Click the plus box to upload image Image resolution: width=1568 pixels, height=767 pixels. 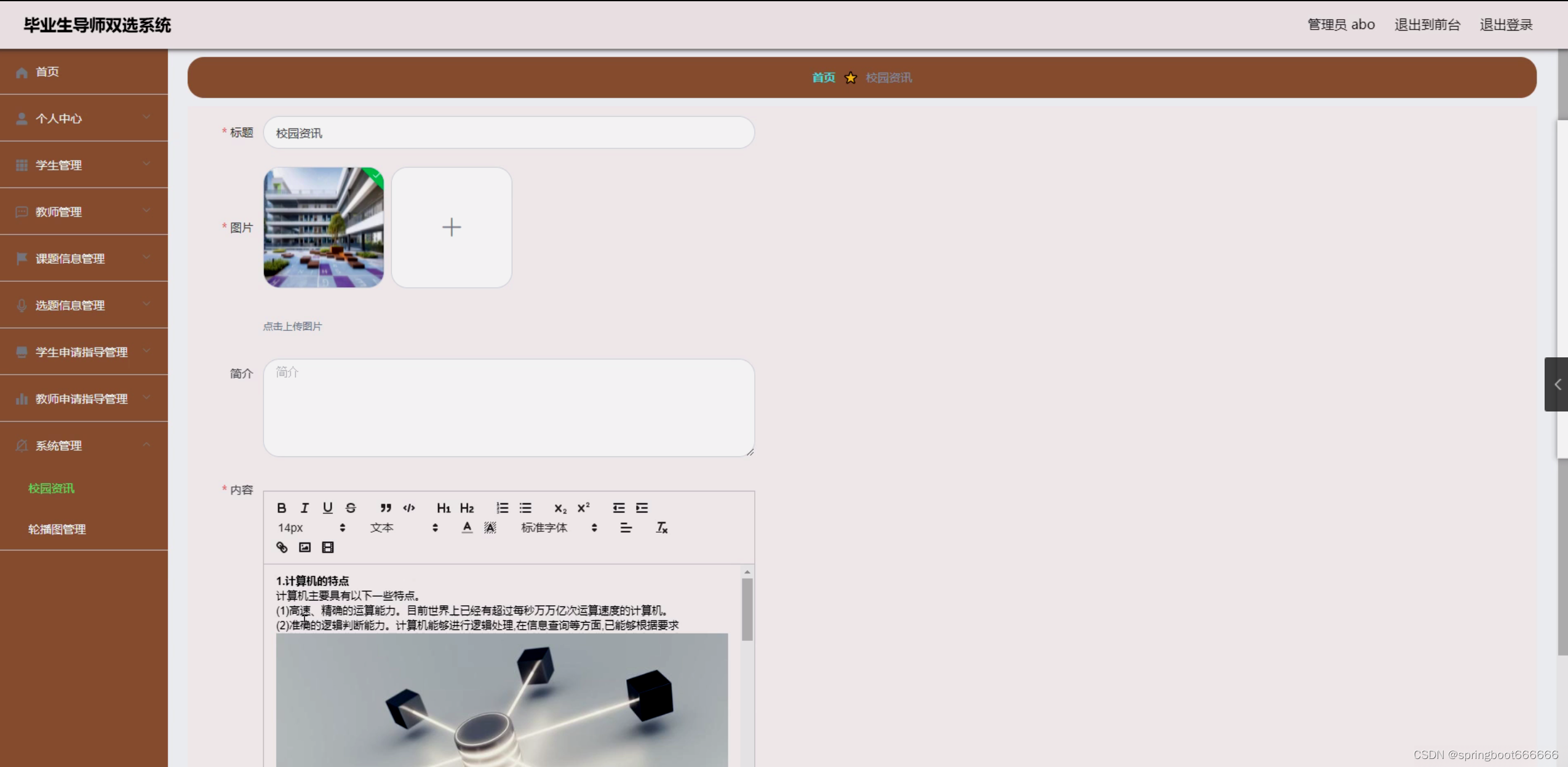(452, 228)
